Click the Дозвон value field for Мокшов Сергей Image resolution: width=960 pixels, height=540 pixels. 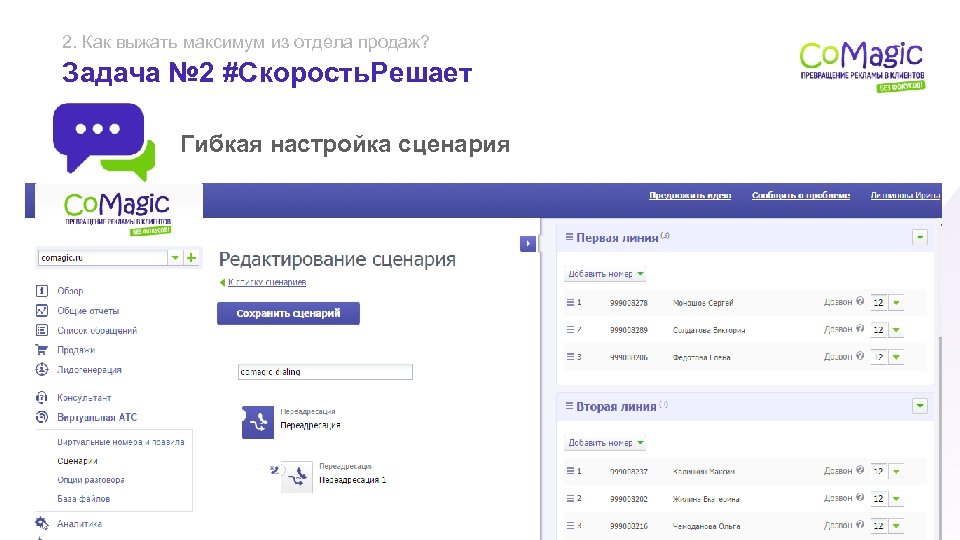pyautogui.click(x=879, y=302)
